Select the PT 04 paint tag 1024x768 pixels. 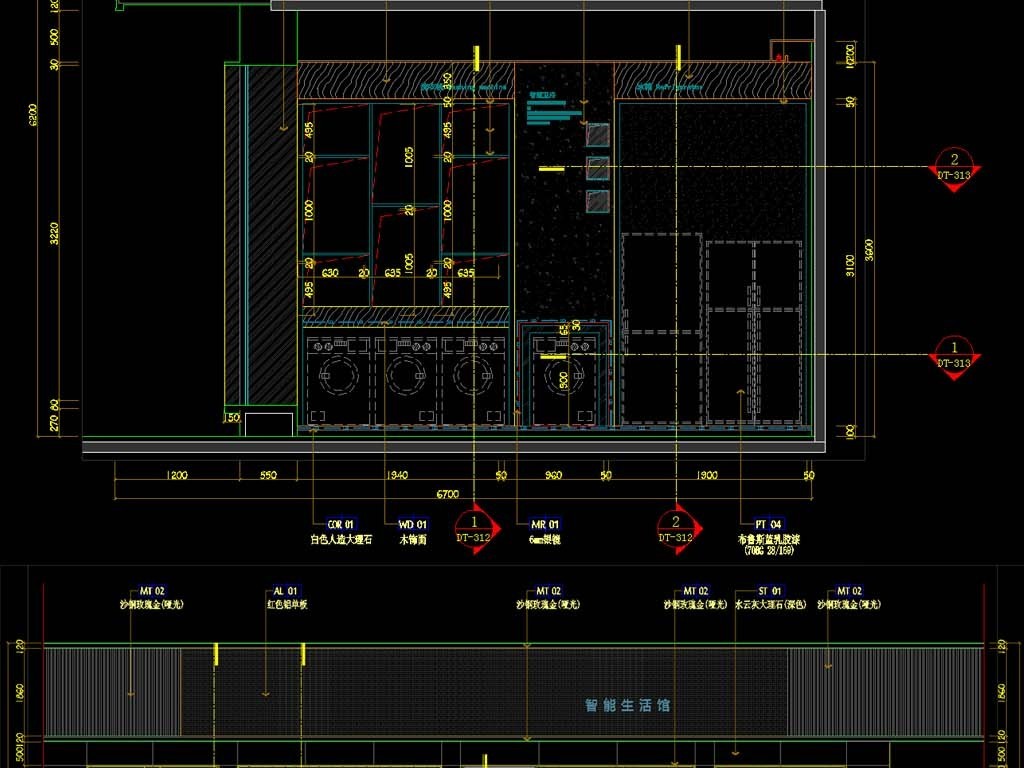(767, 524)
